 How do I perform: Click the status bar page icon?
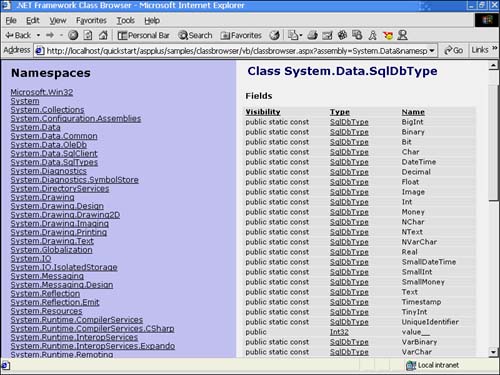[x=5, y=365]
